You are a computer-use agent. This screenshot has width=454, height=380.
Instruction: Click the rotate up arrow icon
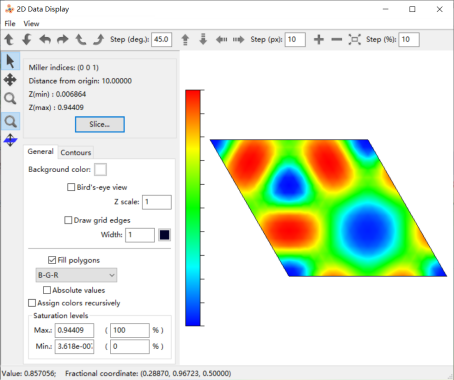pyautogui.click(x=9, y=40)
